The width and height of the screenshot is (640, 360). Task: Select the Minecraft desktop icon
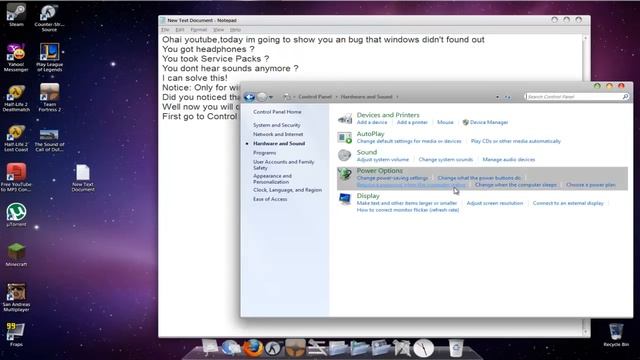click(16, 255)
